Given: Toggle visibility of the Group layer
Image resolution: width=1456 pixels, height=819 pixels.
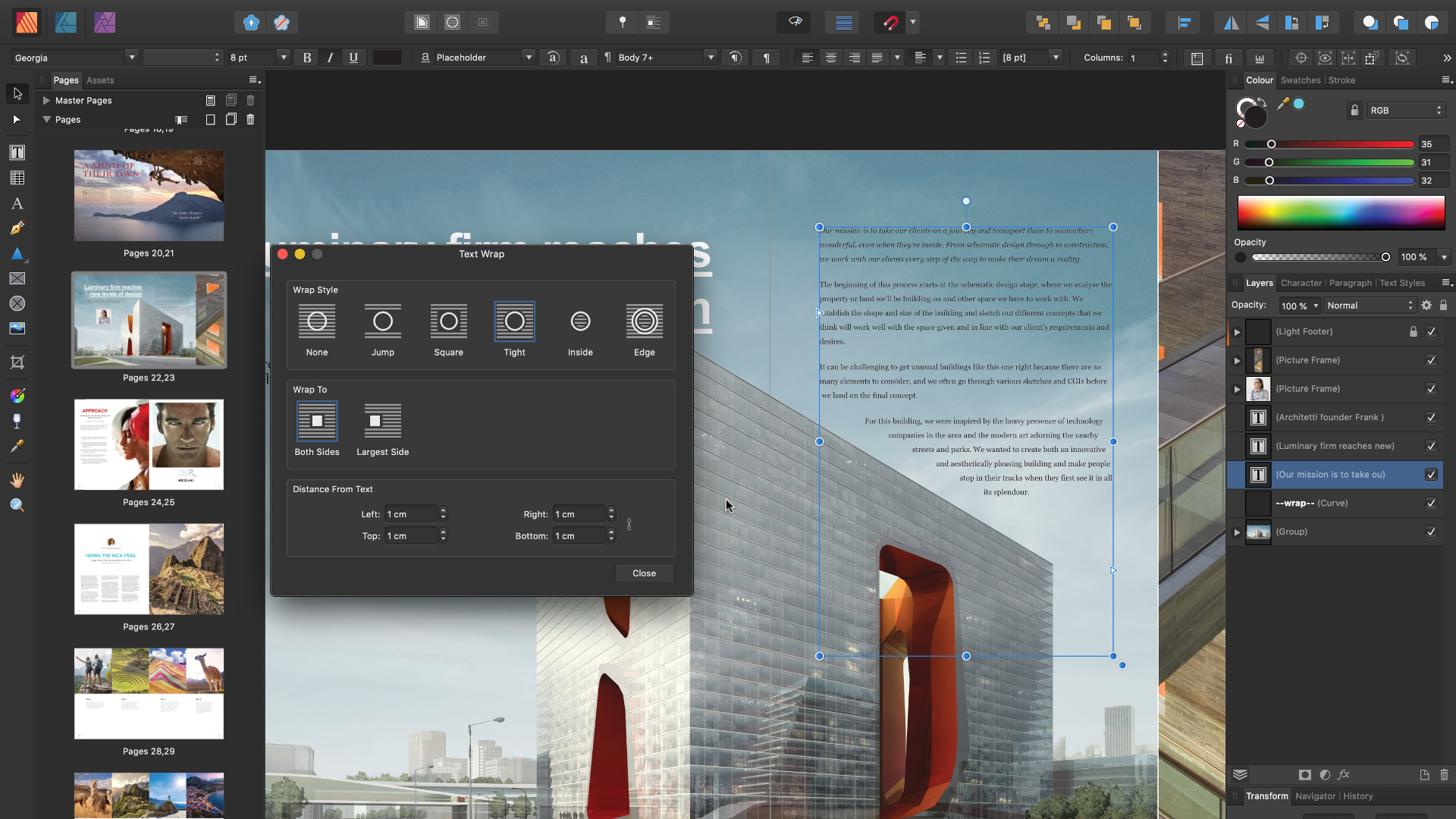Looking at the screenshot, I should (1432, 531).
